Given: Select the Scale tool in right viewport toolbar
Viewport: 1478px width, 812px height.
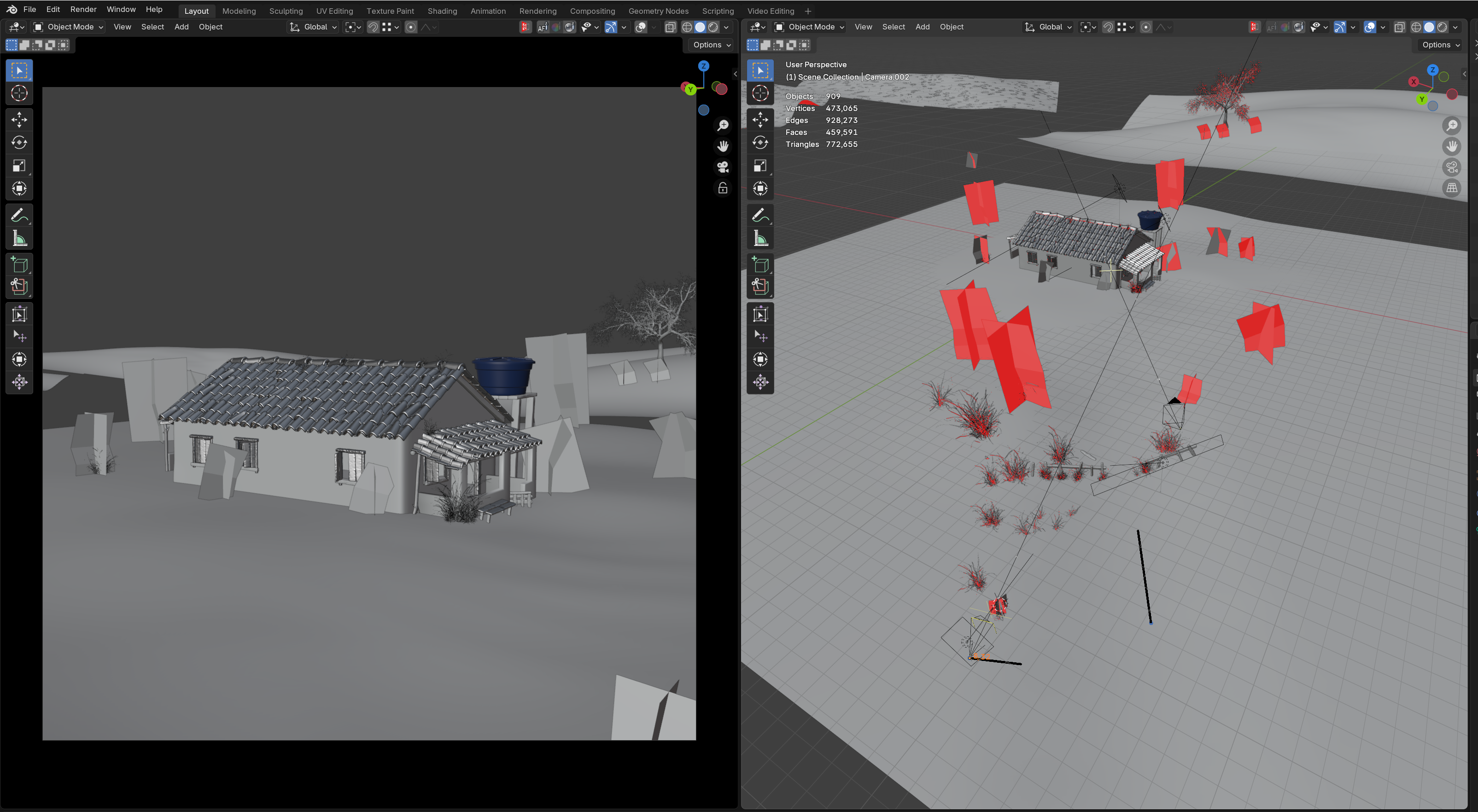Looking at the screenshot, I should tap(760, 166).
